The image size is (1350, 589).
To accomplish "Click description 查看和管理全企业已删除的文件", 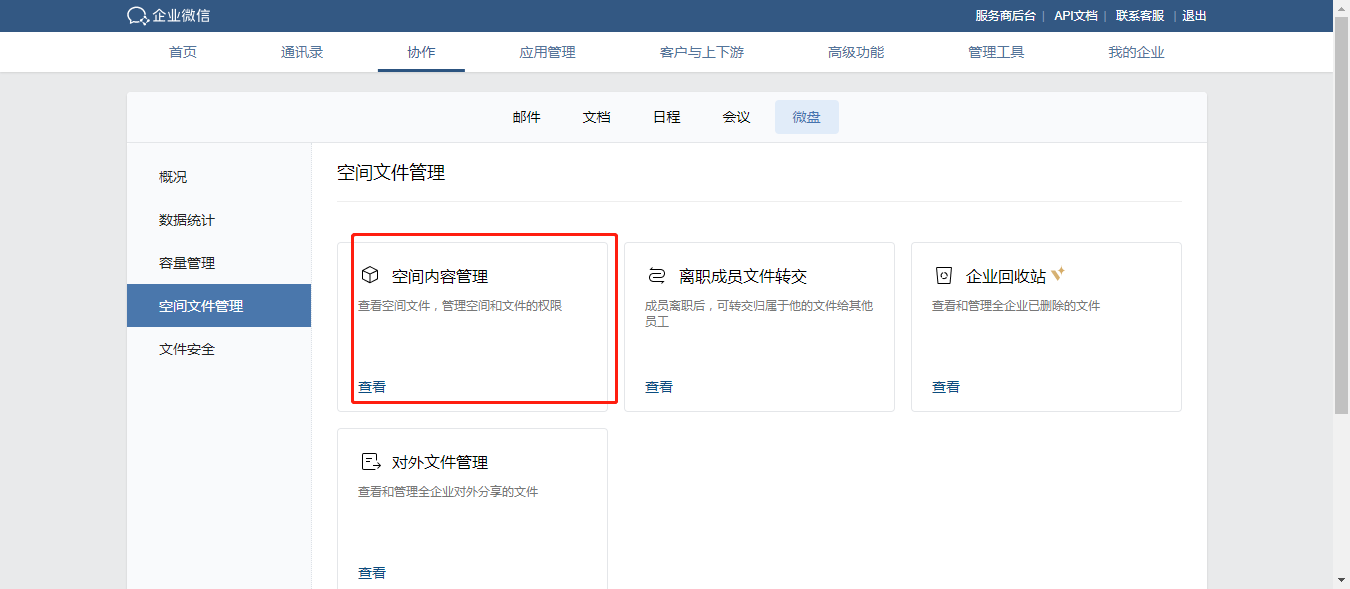I will pos(1016,306).
